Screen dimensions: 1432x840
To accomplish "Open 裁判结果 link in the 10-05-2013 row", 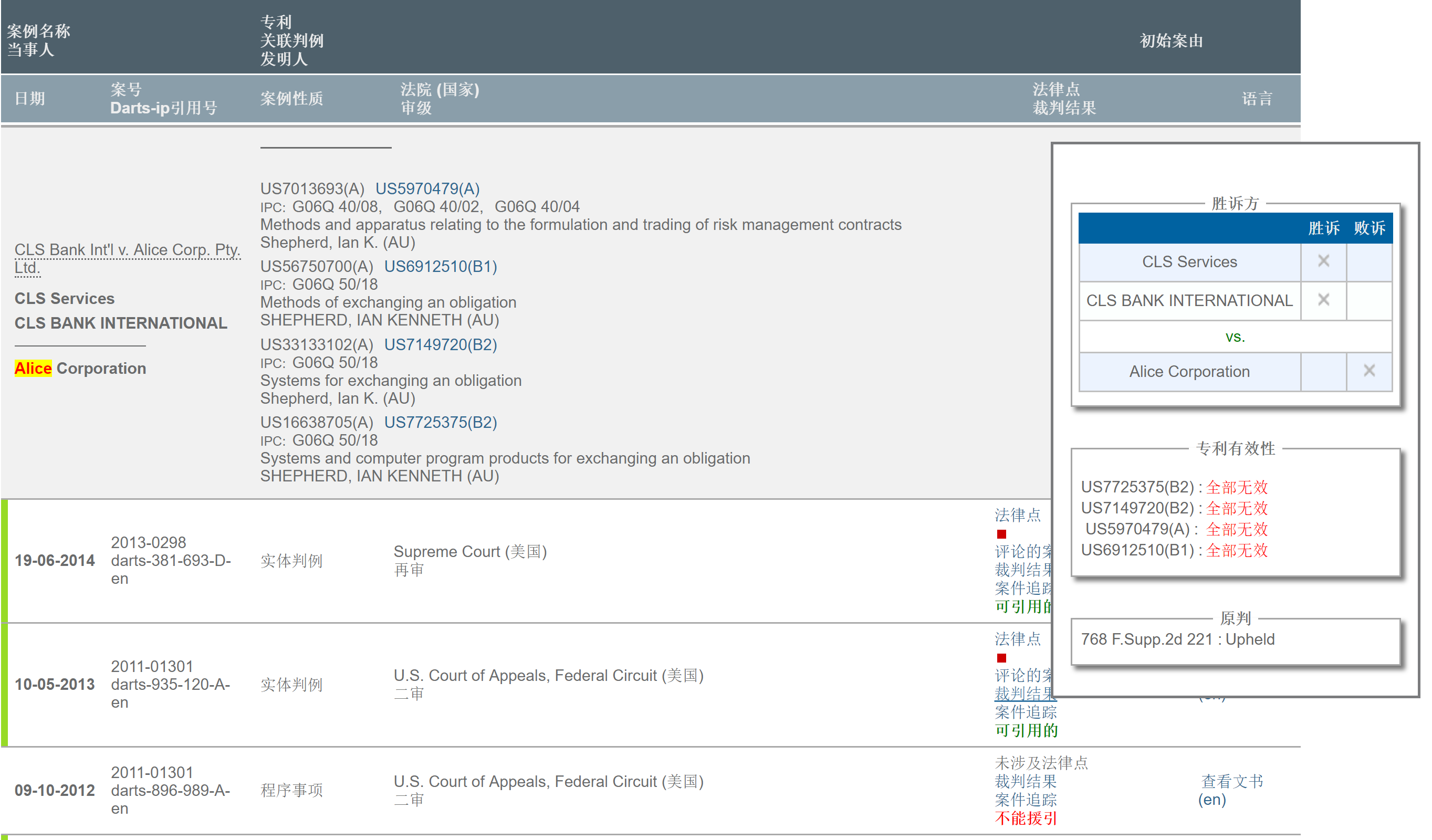I will click(x=1024, y=694).
